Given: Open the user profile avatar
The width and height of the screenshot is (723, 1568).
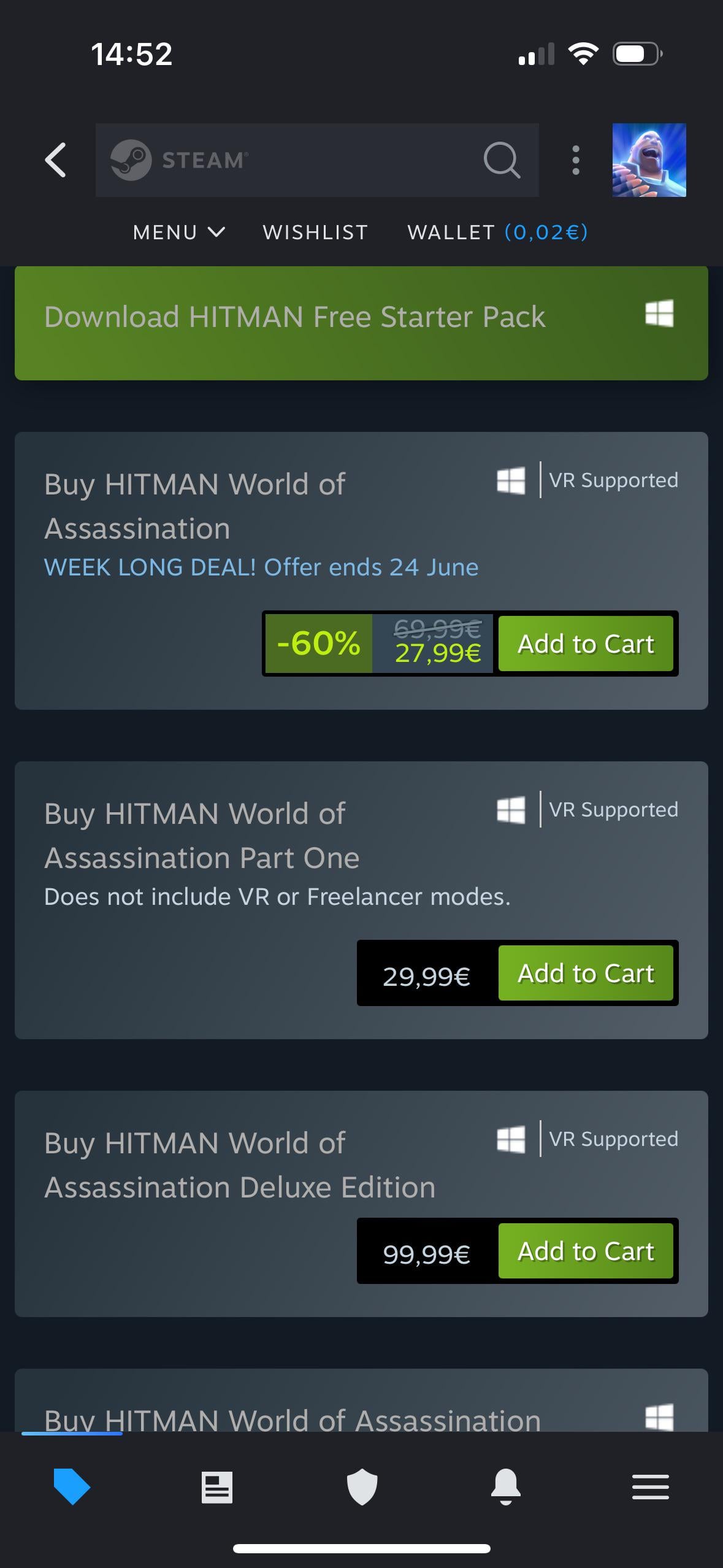Looking at the screenshot, I should (649, 160).
